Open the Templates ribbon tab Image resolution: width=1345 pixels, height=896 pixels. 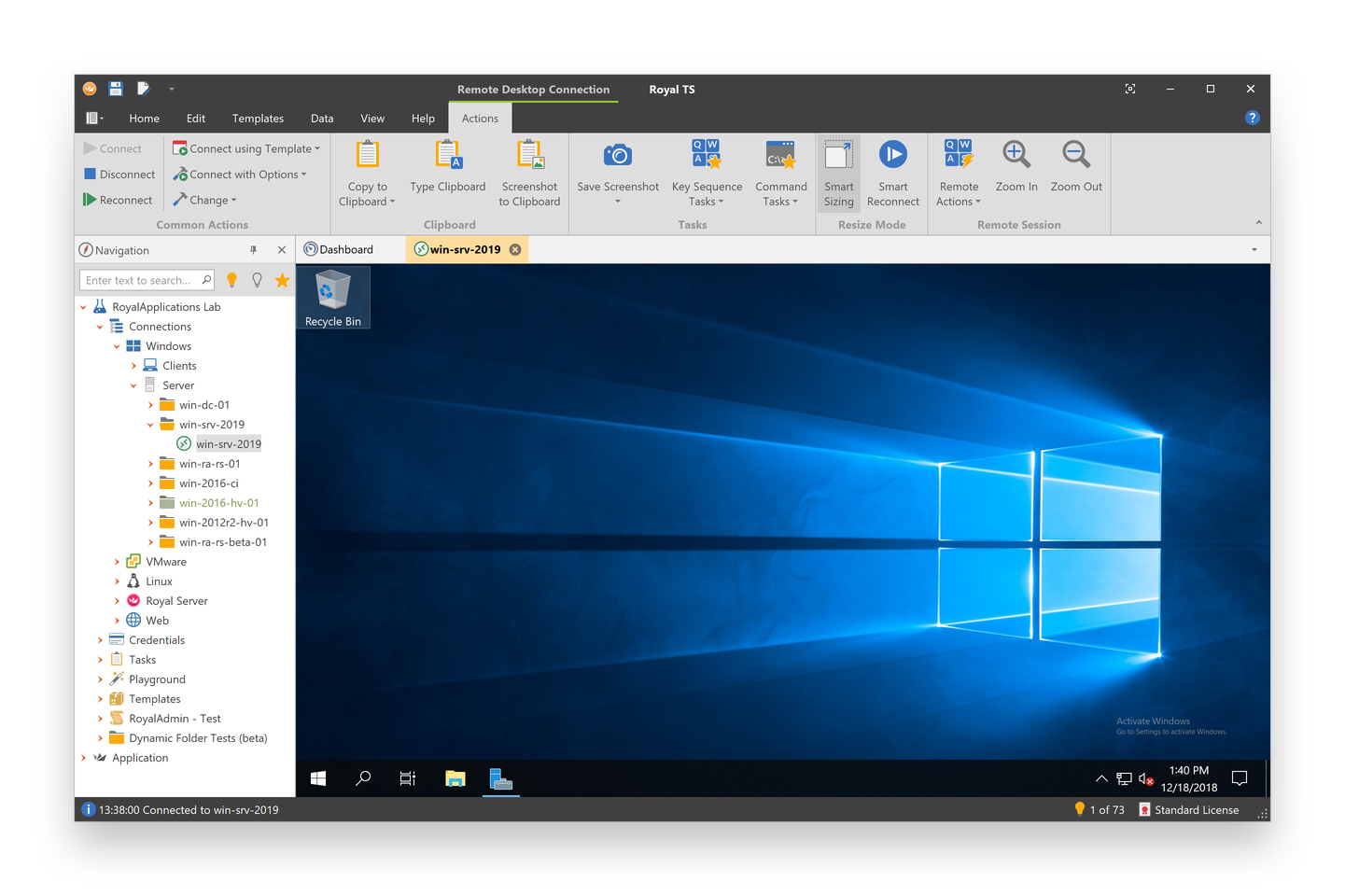[258, 119]
